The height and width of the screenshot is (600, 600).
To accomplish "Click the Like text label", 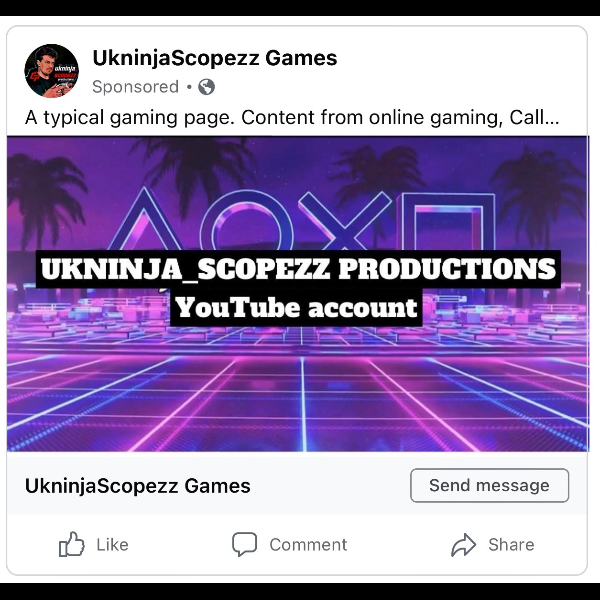I will tap(112, 545).
